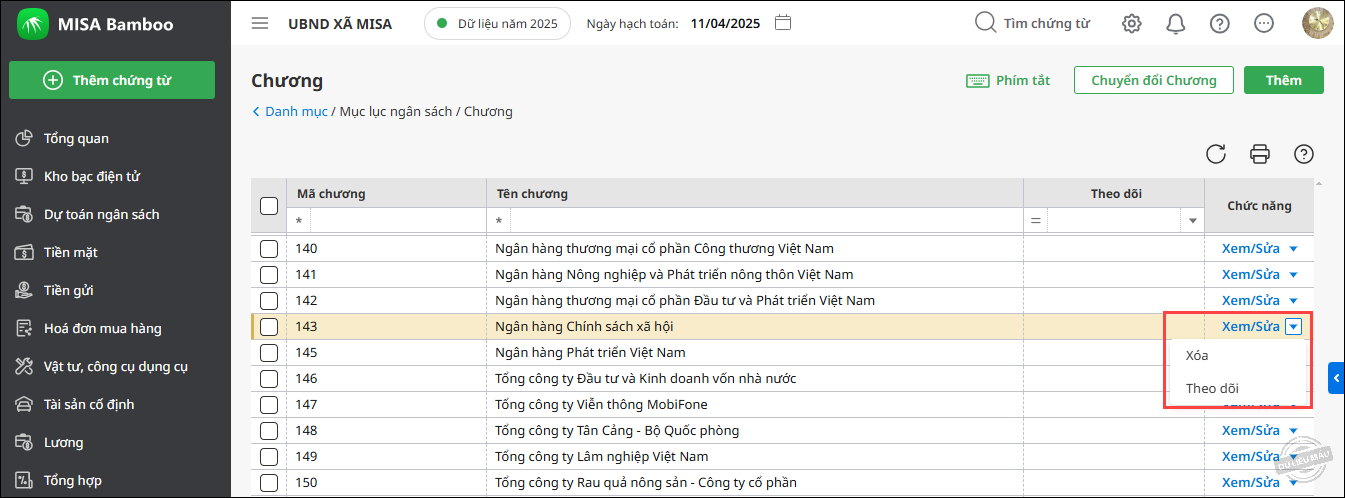Select Dữ liệu năm 2025 selector

[x=497, y=23]
